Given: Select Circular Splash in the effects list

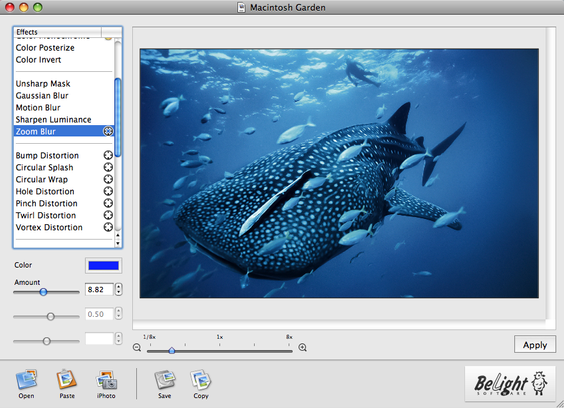Looking at the screenshot, I should click(x=44, y=167).
